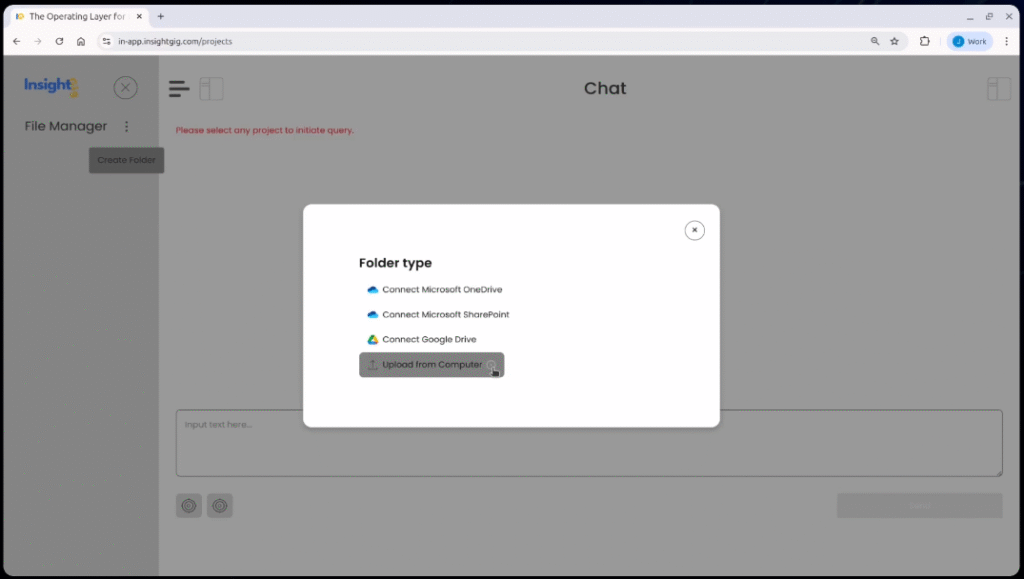
Task: Close the Folder type dialog
Action: (694, 230)
